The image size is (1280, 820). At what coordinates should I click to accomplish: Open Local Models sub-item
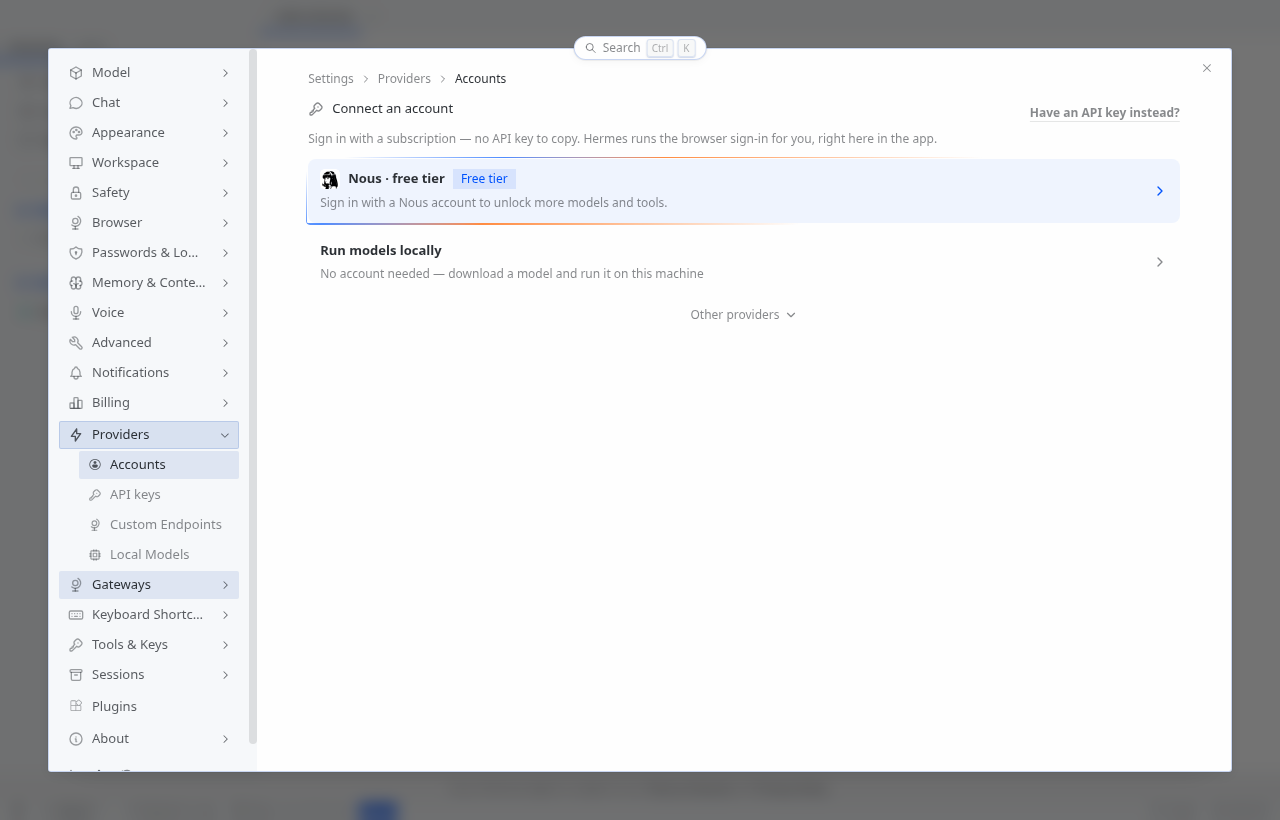[159, 555]
